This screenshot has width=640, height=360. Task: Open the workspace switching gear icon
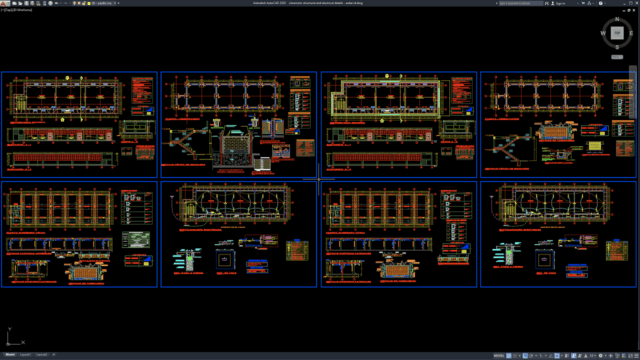600,356
